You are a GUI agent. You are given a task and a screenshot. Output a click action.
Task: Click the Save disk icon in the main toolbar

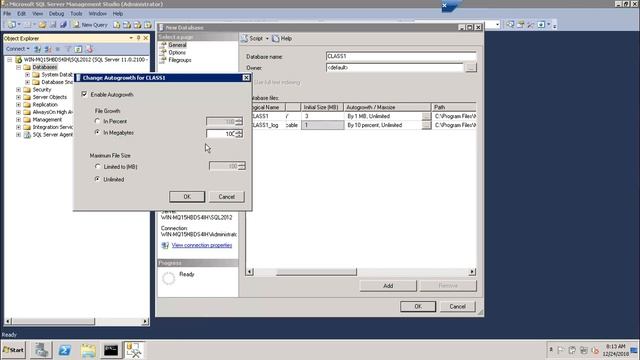point(53,25)
